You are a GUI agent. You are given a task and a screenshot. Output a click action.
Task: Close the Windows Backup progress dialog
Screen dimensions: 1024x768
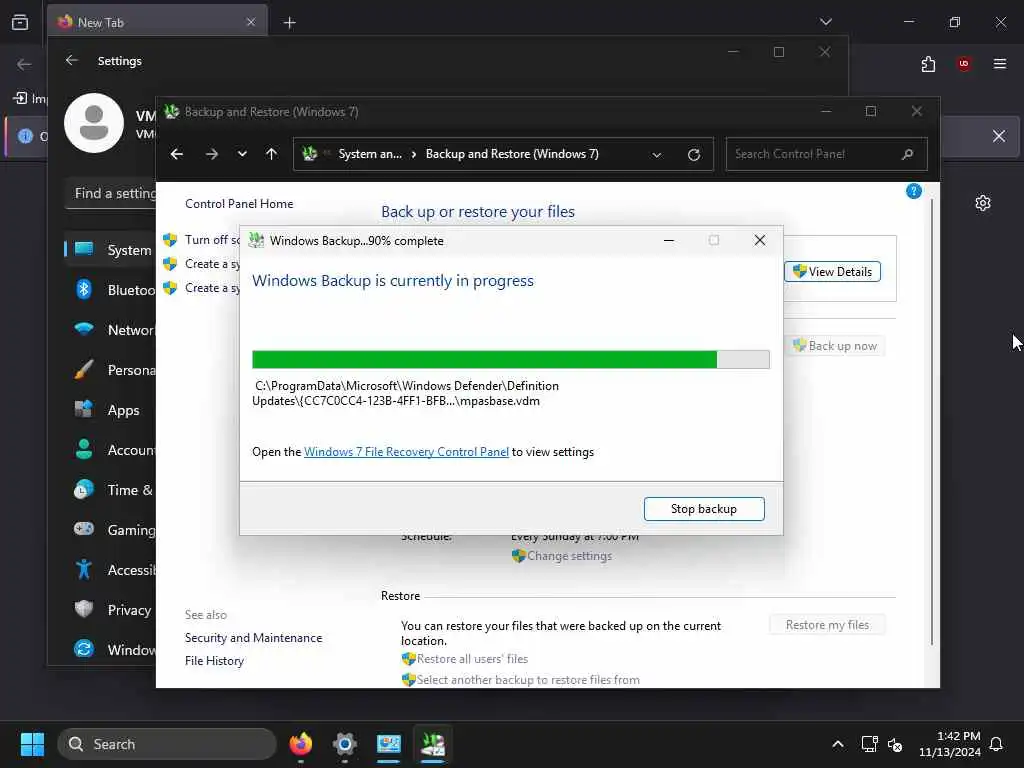pyautogui.click(x=760, y=240)
